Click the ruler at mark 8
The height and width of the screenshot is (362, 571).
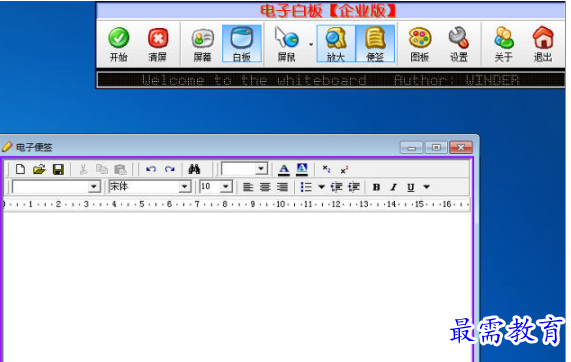[x=225, y=204]
